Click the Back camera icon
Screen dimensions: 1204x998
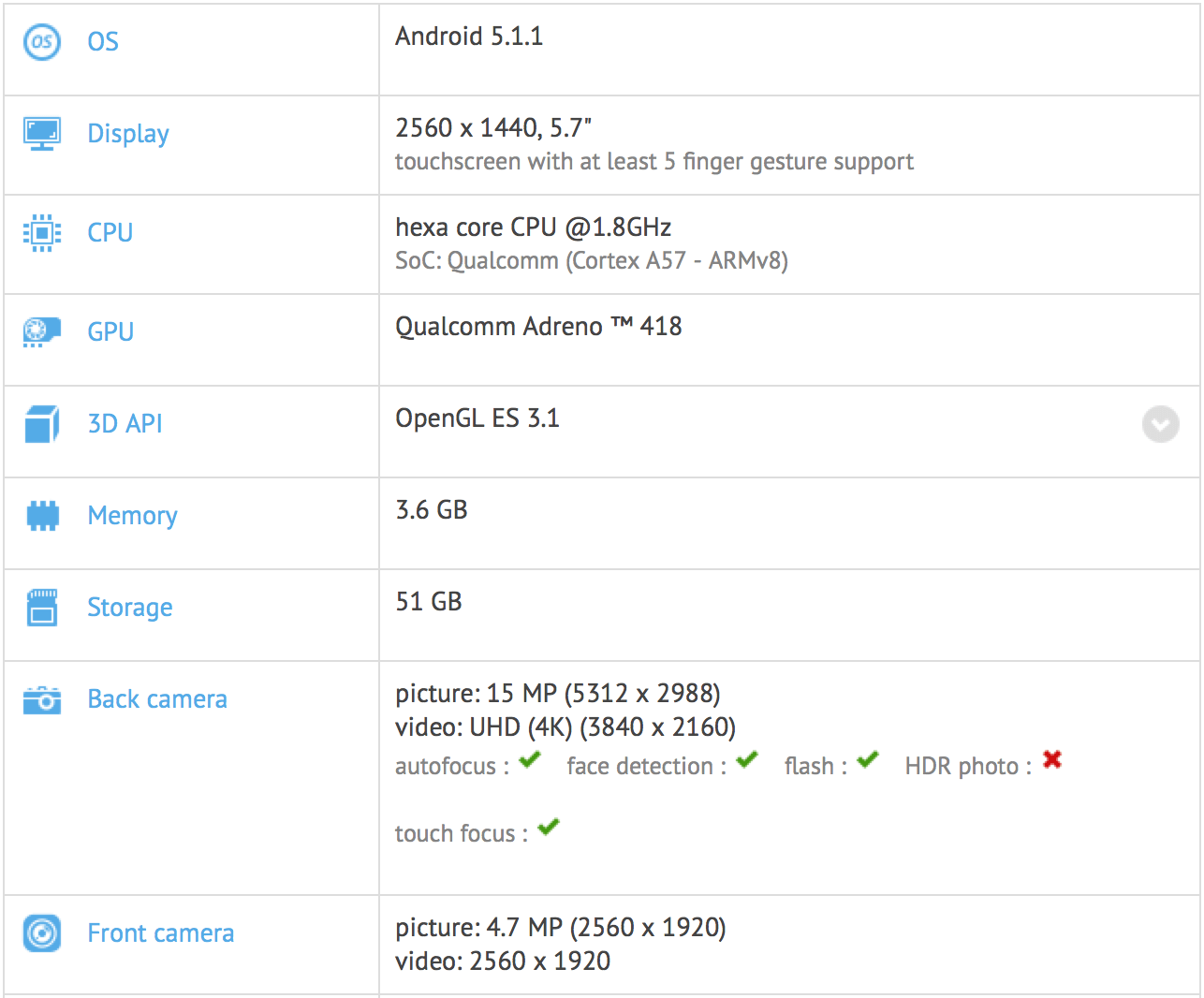[x=42, y=699]
